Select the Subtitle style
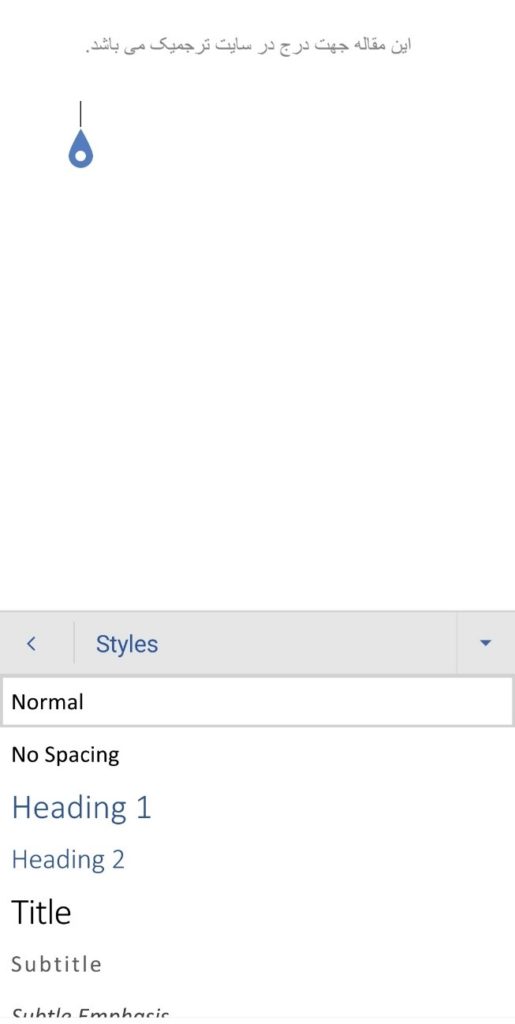This screenshot has width=515, height=1024. (57, 964)
